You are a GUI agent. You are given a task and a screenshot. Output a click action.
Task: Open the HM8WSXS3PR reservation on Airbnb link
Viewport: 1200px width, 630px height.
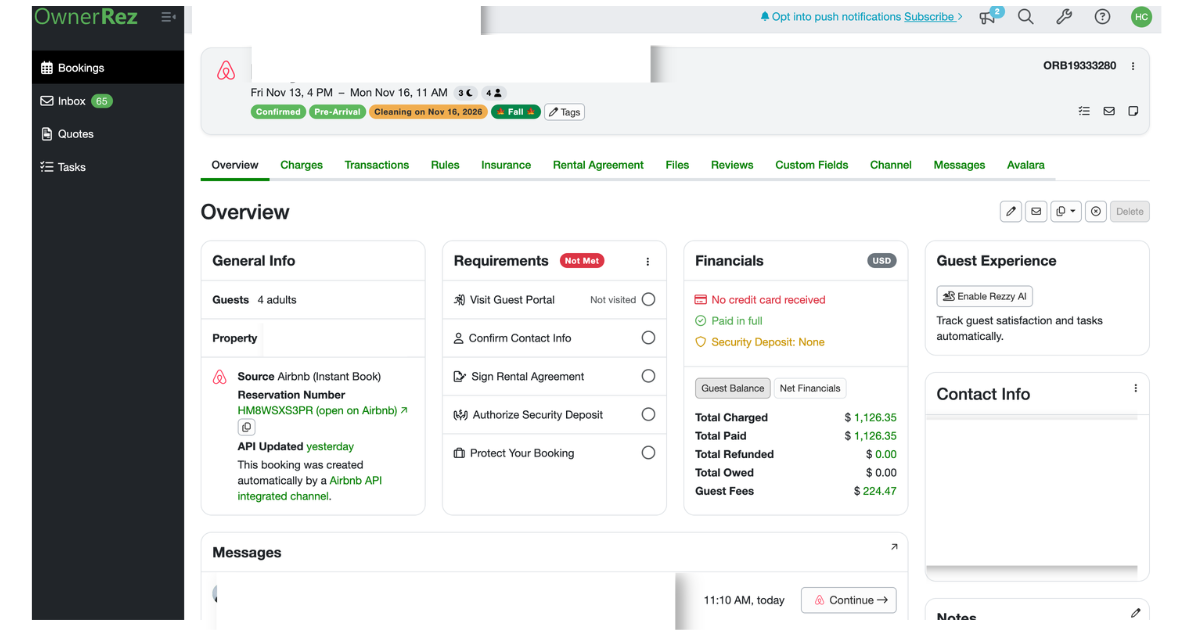322,410
